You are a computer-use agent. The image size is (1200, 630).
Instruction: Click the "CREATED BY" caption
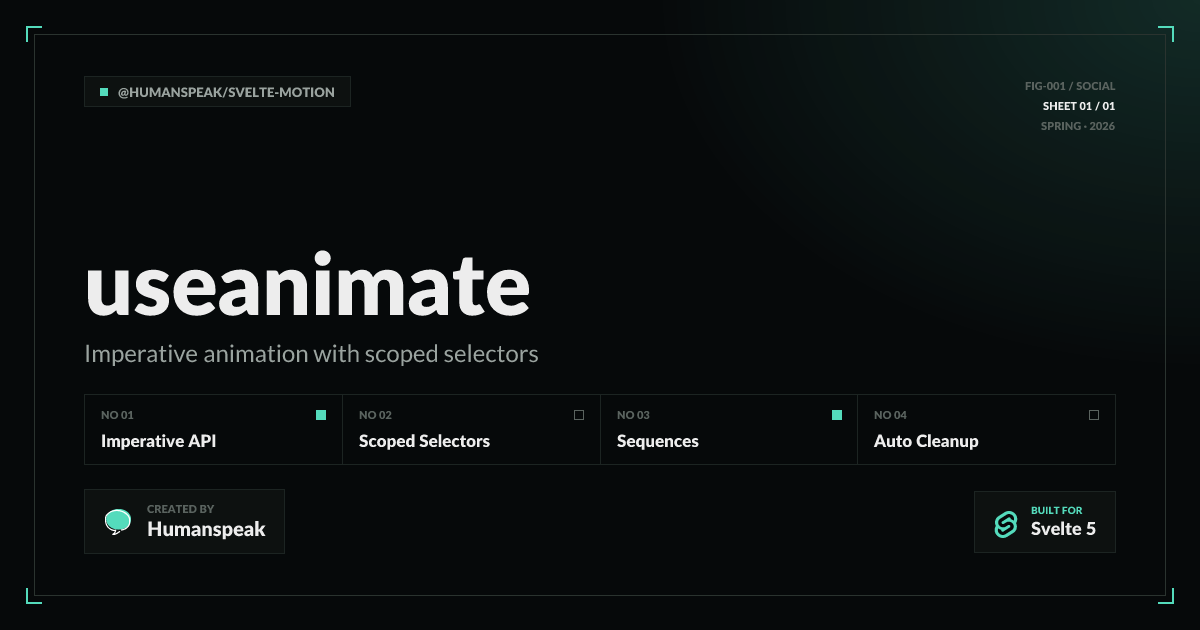pos(180,509)
